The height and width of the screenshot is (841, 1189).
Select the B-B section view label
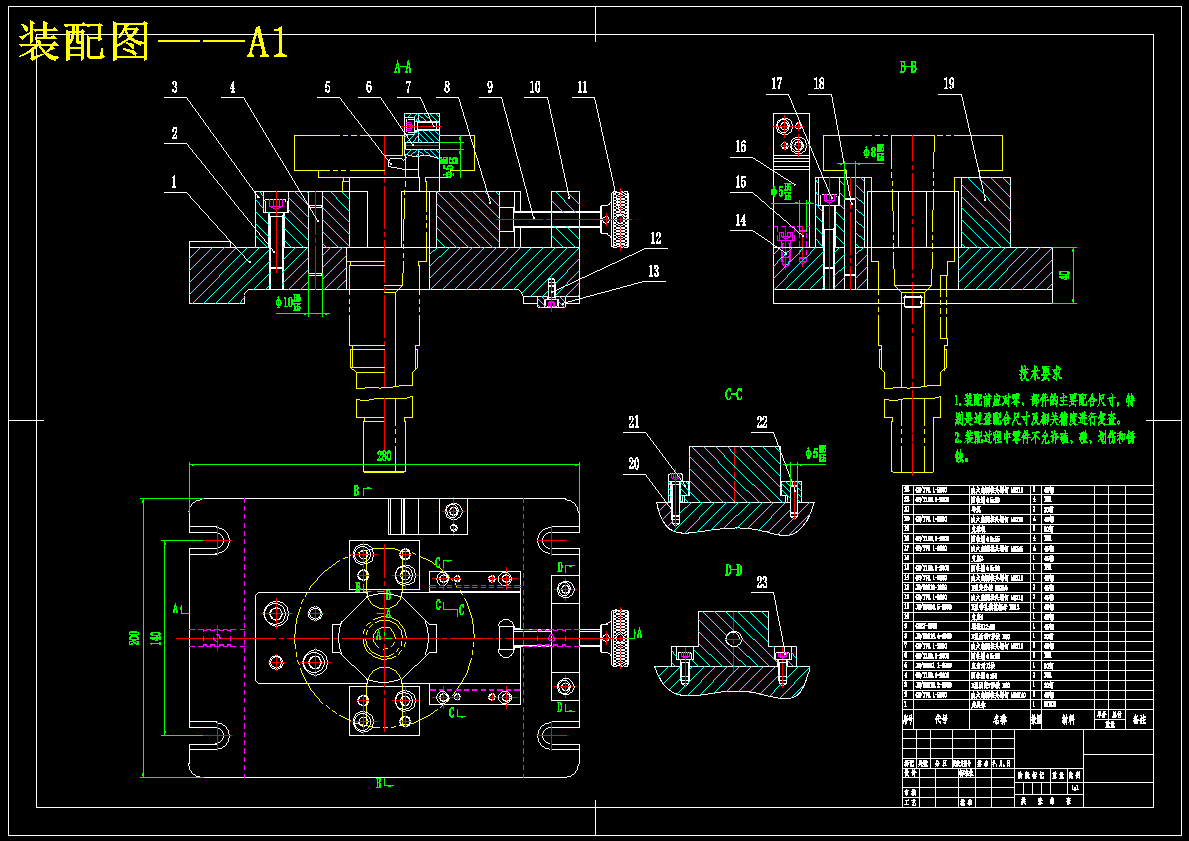pos(908,67)
